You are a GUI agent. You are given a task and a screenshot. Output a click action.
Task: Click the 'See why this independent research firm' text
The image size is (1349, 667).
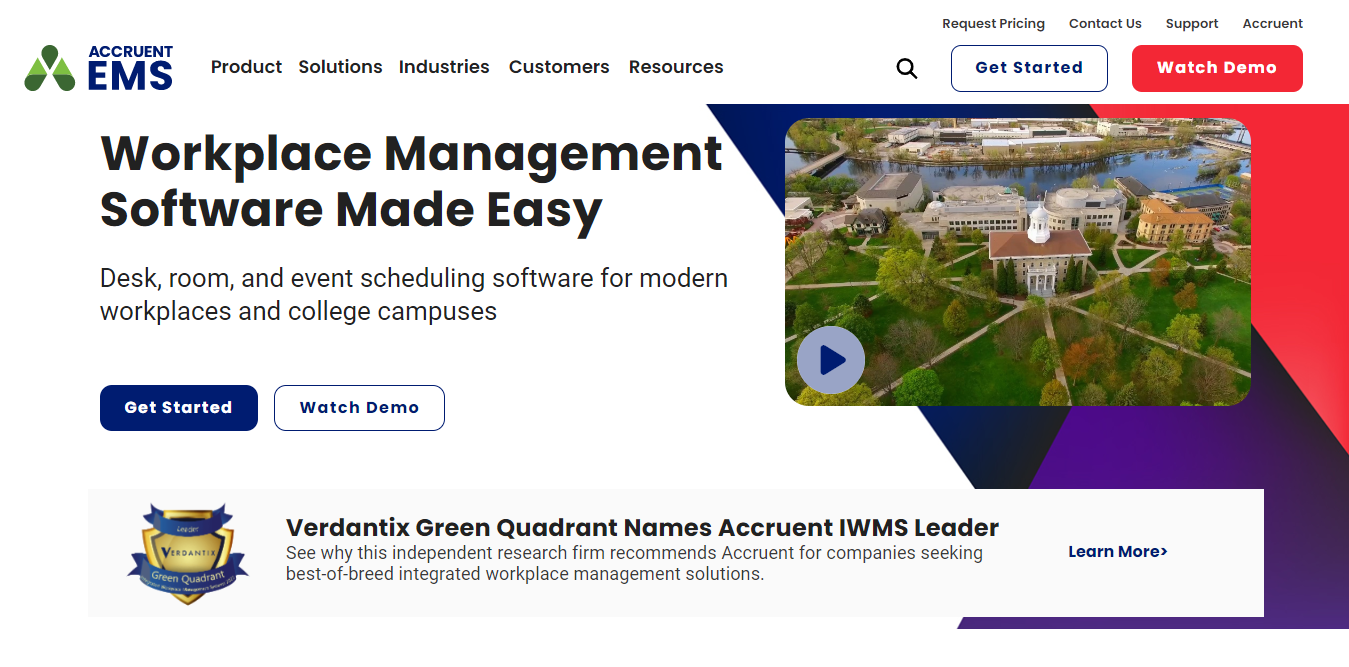634,563
